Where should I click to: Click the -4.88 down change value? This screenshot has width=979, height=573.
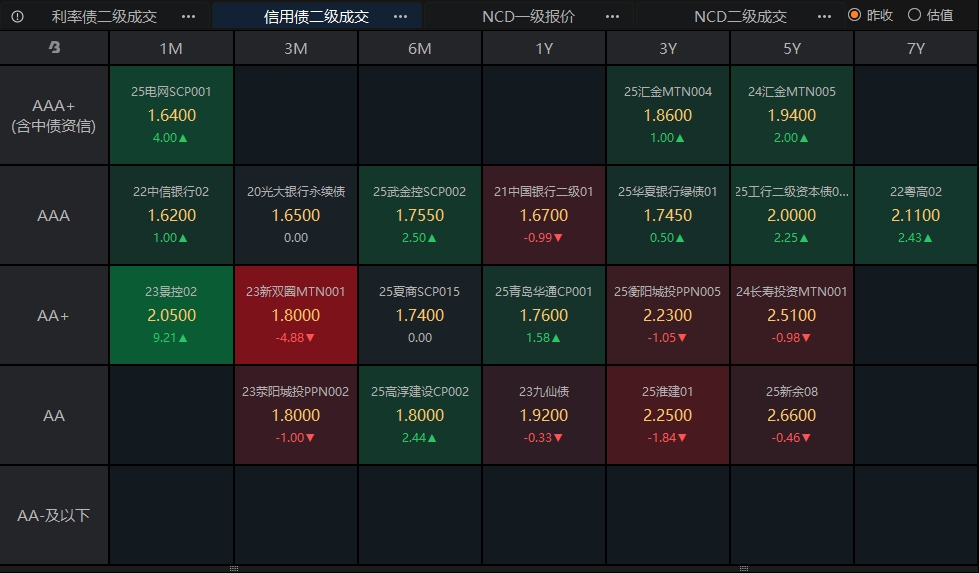click(x=295, y=338)
